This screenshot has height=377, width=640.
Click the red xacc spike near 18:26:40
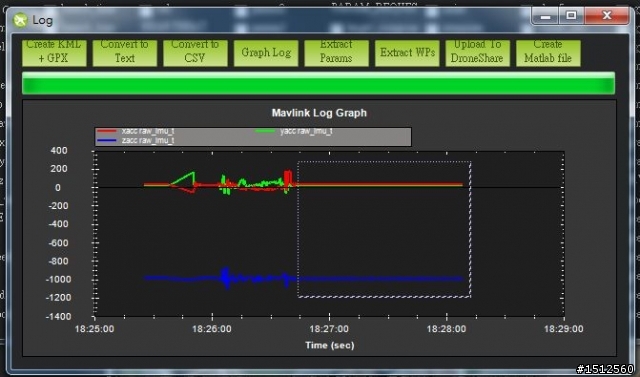click(288, 177)
